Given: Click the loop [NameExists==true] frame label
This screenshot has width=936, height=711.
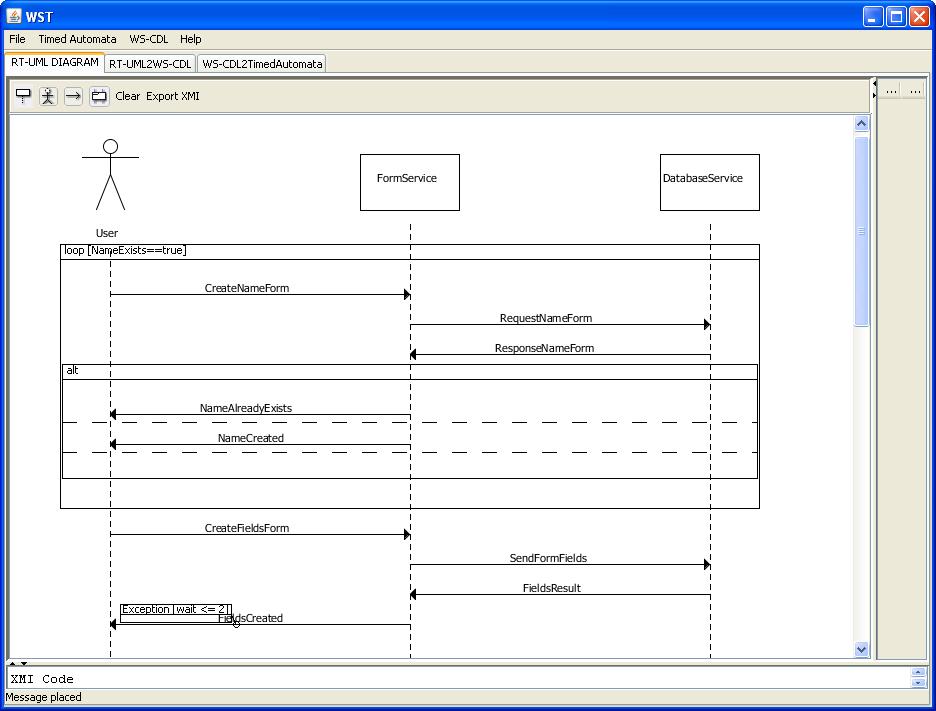Looking at the screenshot, I should point(125,251).
